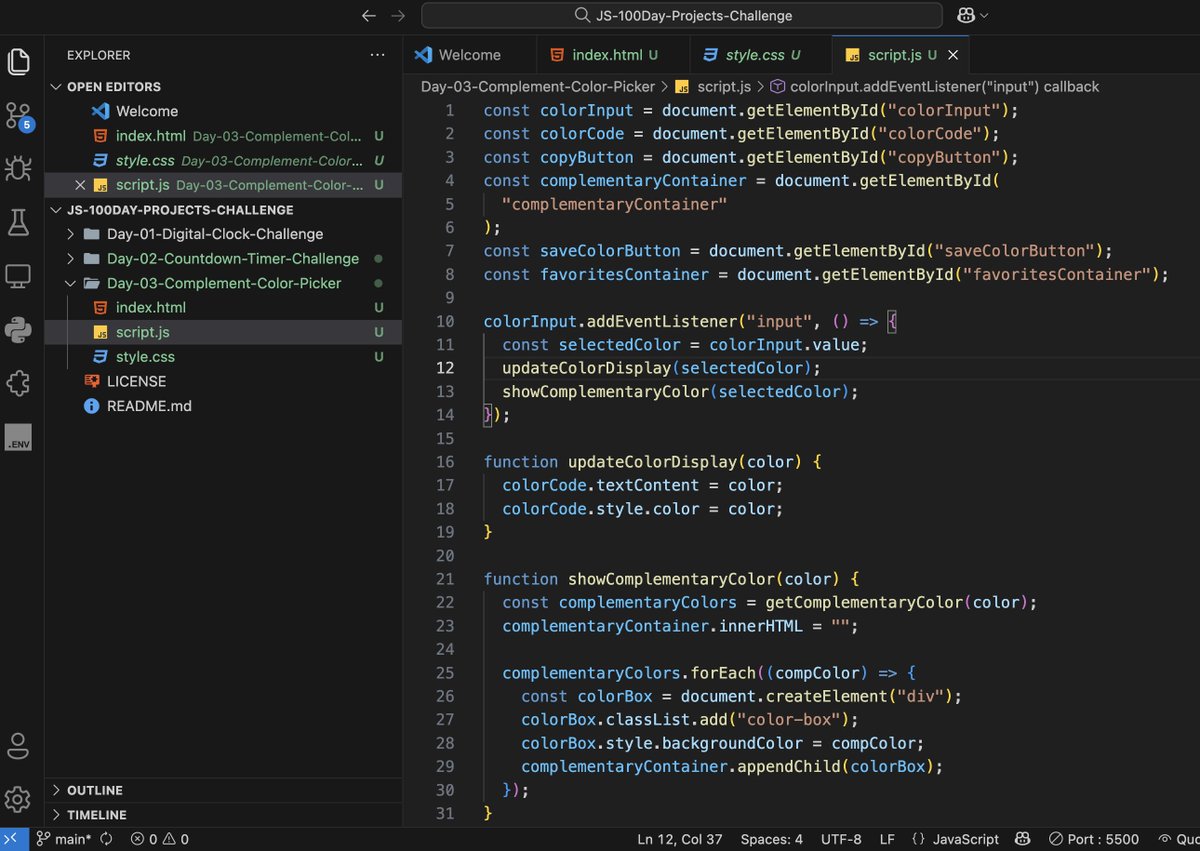Click the synchronize changes icon in status bar
This screenshot has width=1200, height=851.
point(107,839)
